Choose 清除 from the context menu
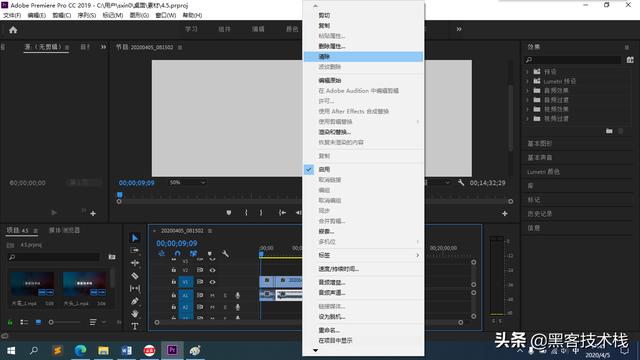The image size is (640, 360). [363, 57]
